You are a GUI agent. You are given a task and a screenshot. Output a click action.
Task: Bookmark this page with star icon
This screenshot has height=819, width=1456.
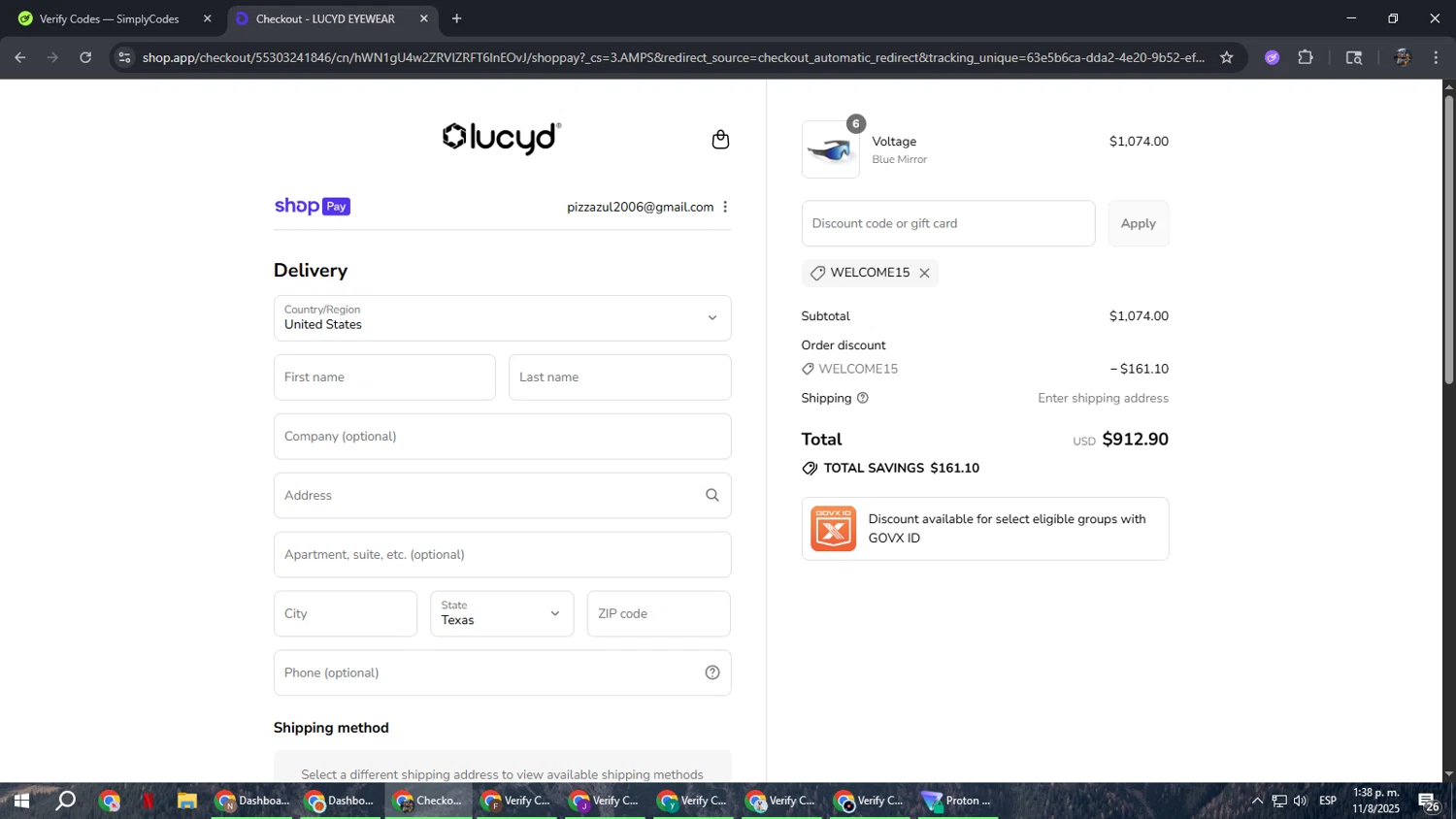(1227, 57)
